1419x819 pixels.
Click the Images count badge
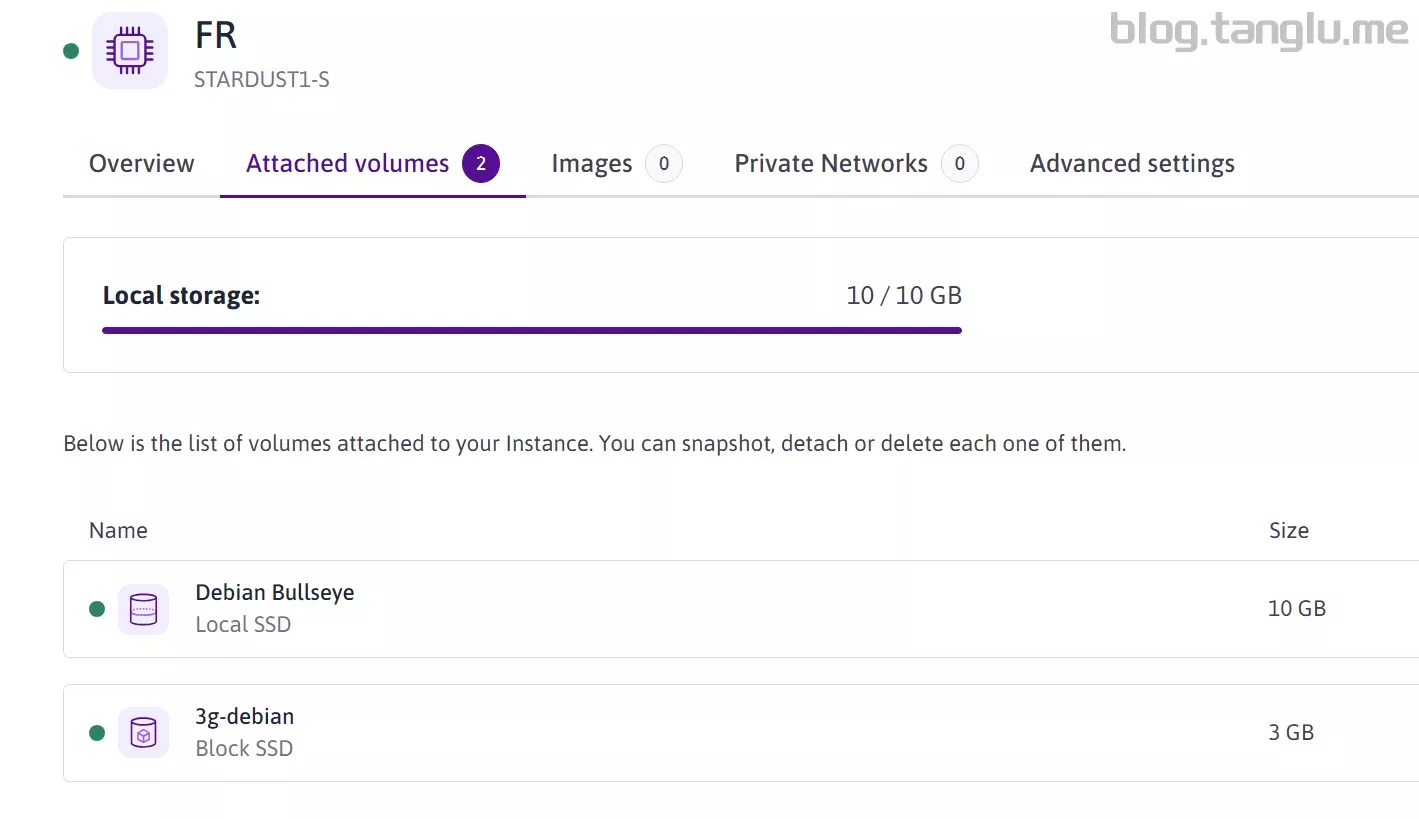point(663,164)
